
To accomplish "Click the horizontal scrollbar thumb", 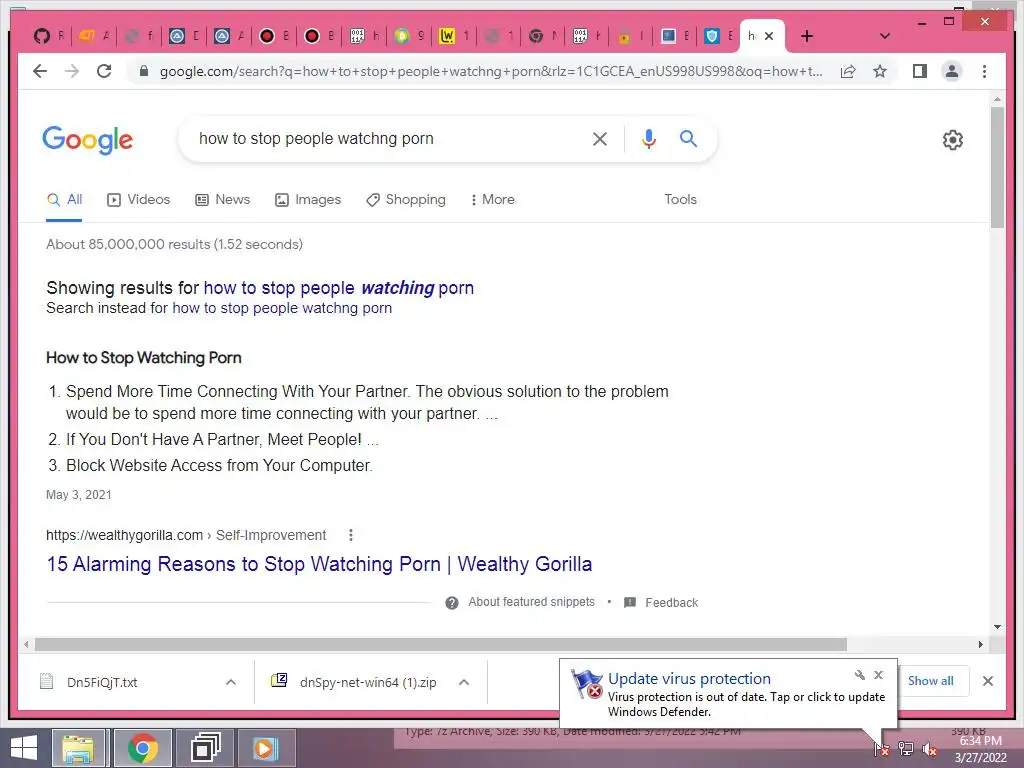I will pyautogui.click(x=441, y=645).
